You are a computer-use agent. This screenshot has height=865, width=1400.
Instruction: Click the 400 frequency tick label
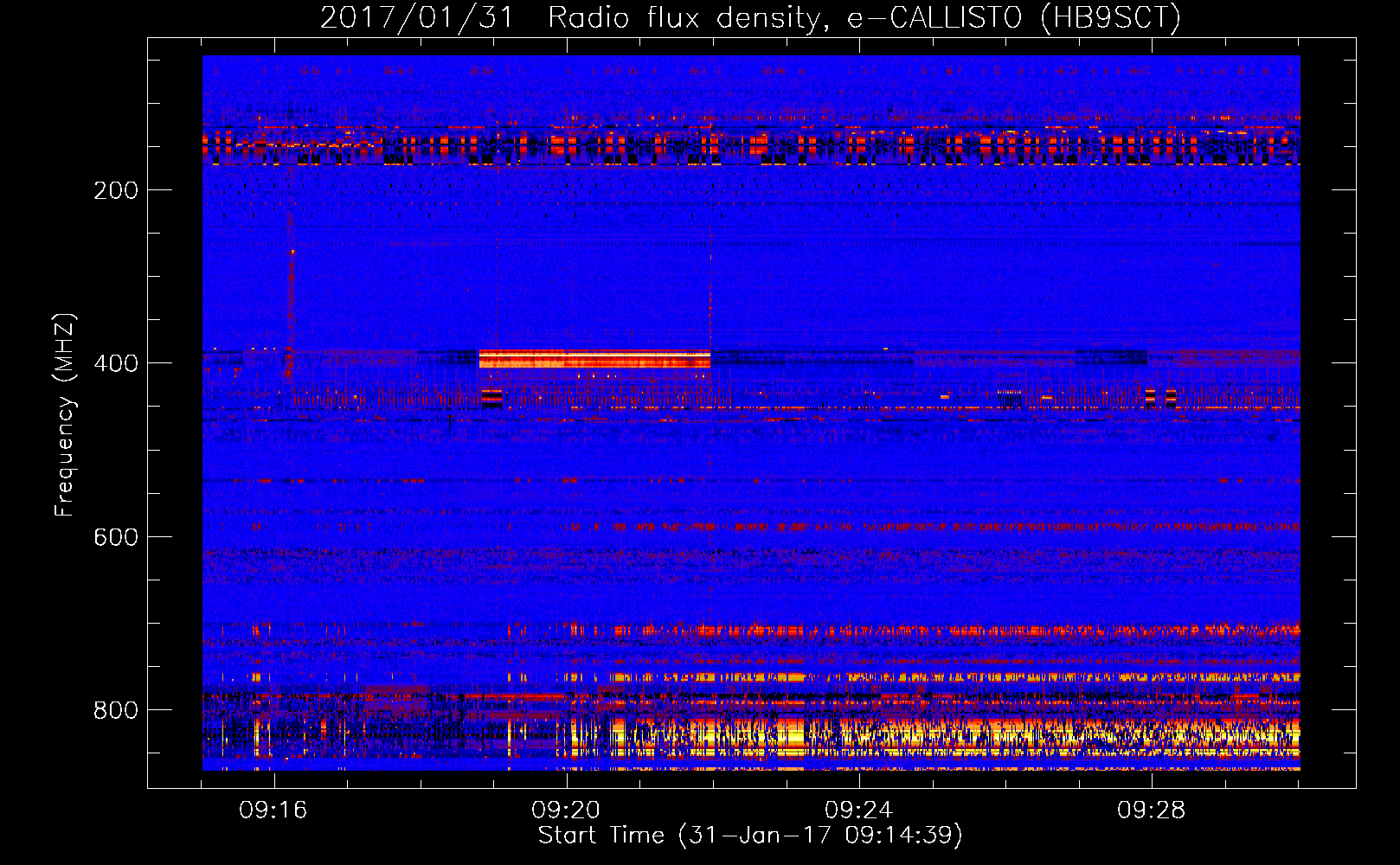116,363
